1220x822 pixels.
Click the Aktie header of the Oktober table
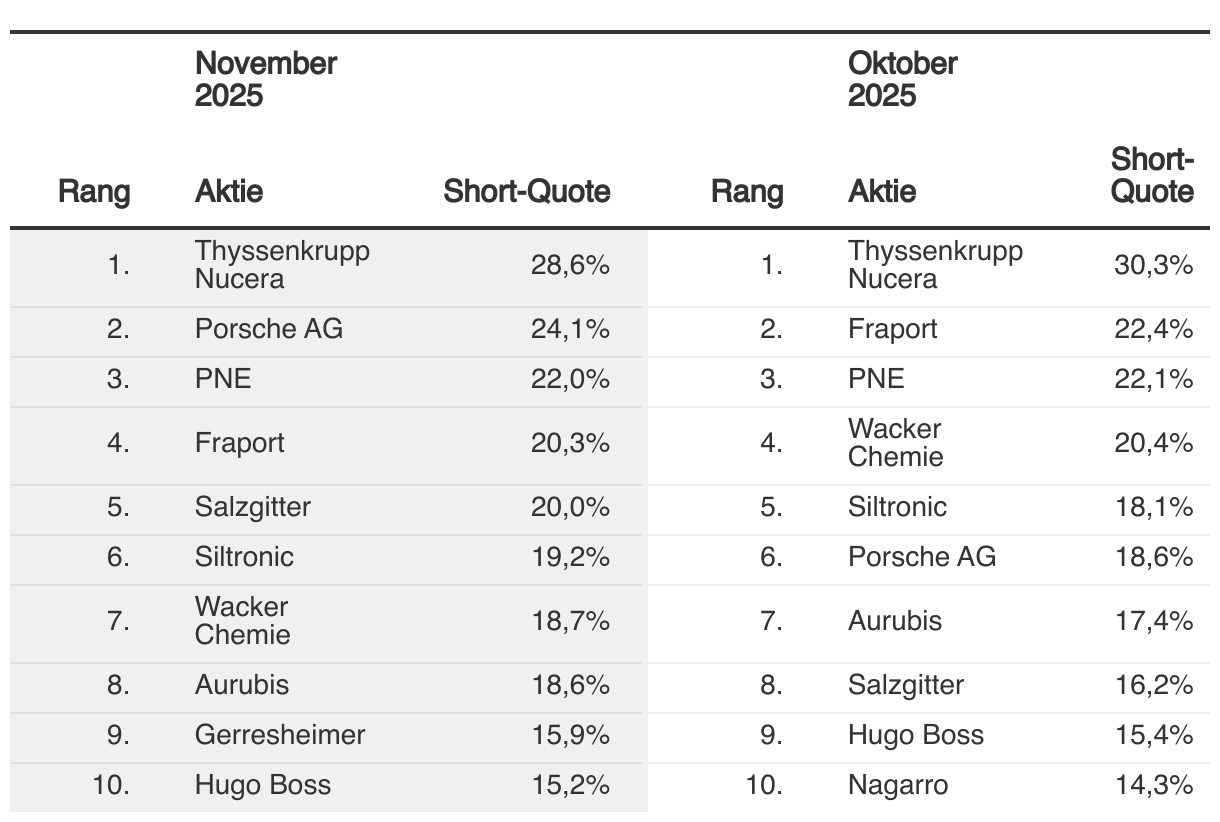[x=882, y=191]
